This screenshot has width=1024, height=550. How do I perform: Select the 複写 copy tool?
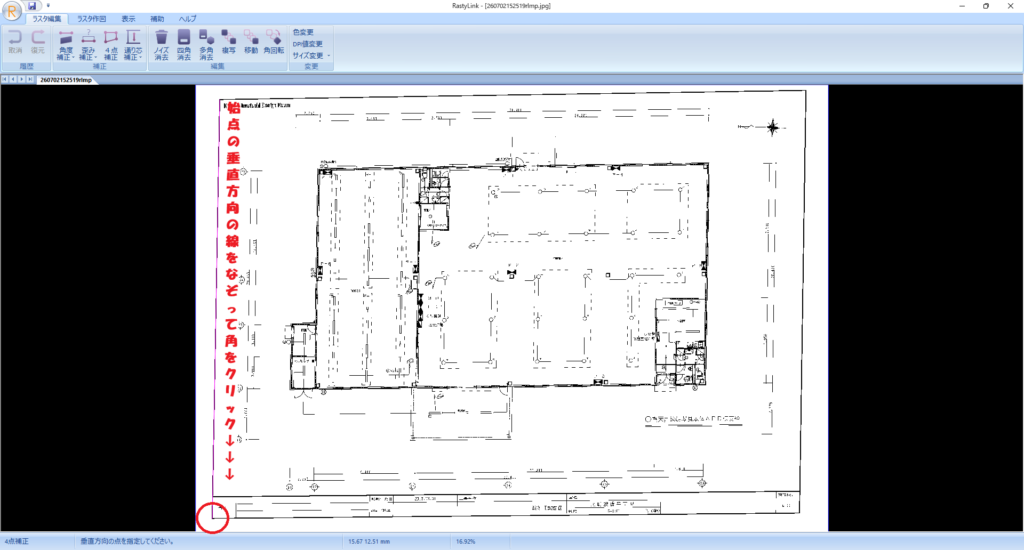coord(229,42)
